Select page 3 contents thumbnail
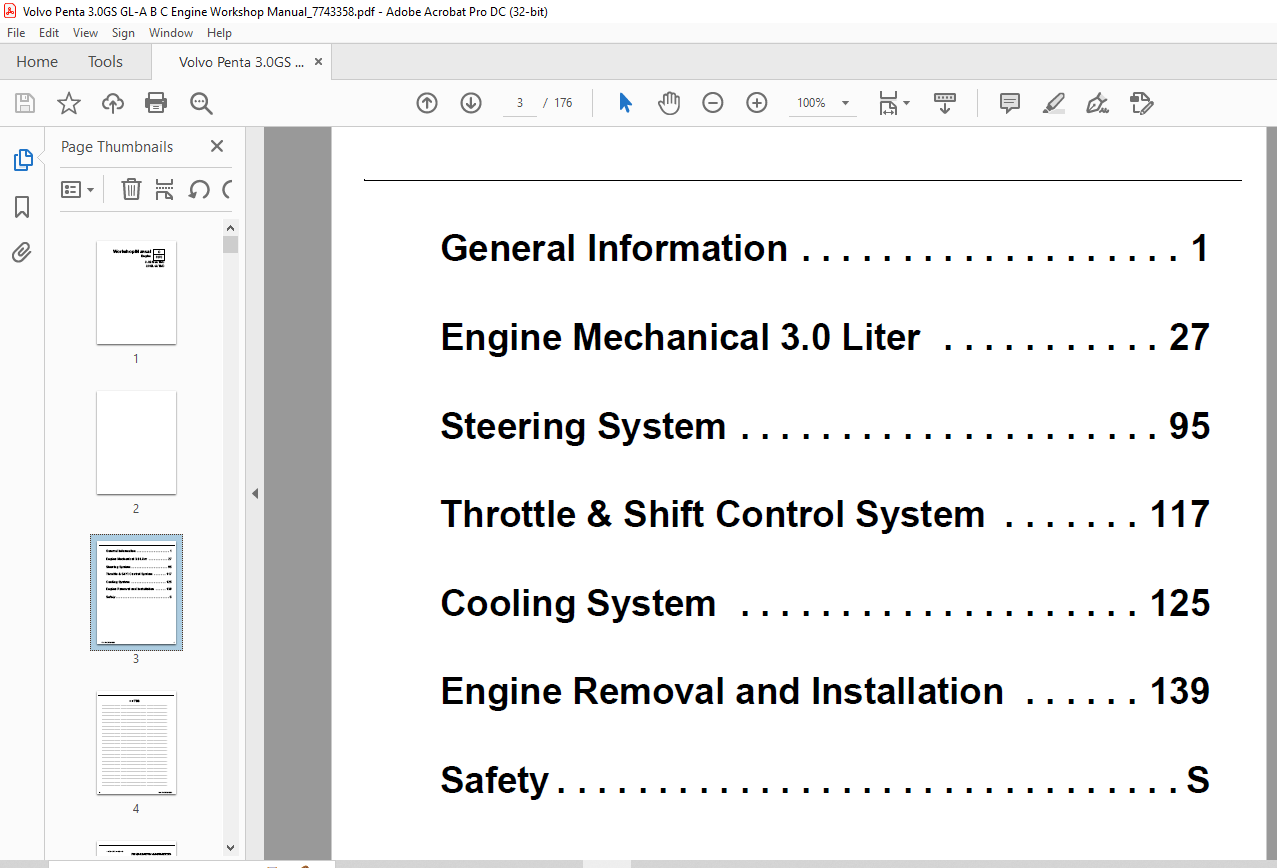Screen dimensions: 1277x868 tap(136, 592)
